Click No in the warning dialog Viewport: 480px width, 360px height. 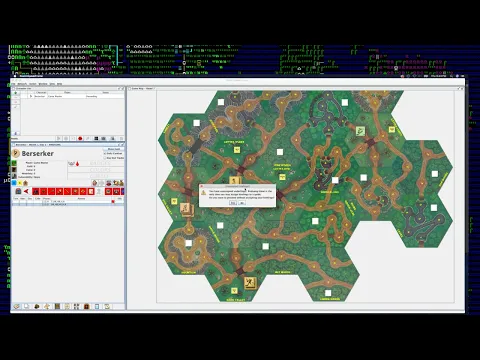click(x=242, y=203)
